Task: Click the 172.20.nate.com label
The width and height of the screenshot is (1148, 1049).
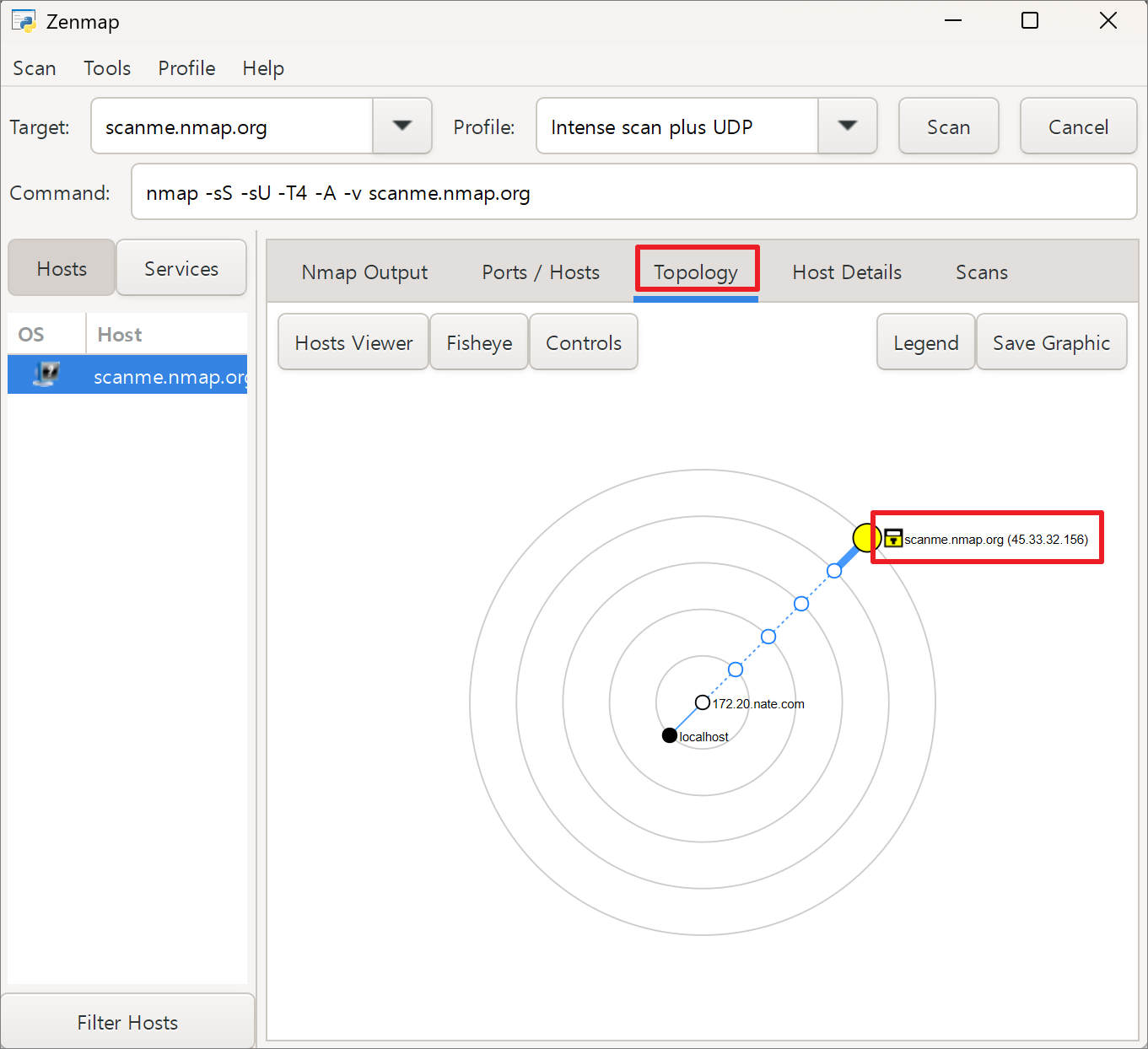Action: [x=758, y=704]
